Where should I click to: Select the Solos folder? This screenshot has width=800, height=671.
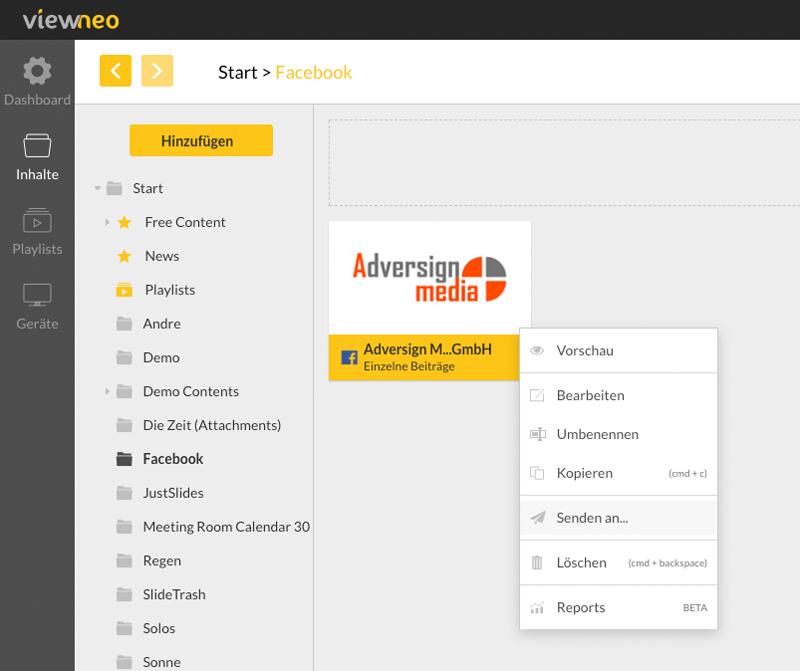coord(159,628)
